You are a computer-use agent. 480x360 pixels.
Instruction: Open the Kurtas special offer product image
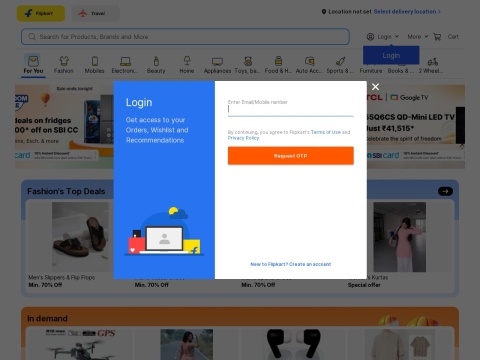(x=399, y=236)
